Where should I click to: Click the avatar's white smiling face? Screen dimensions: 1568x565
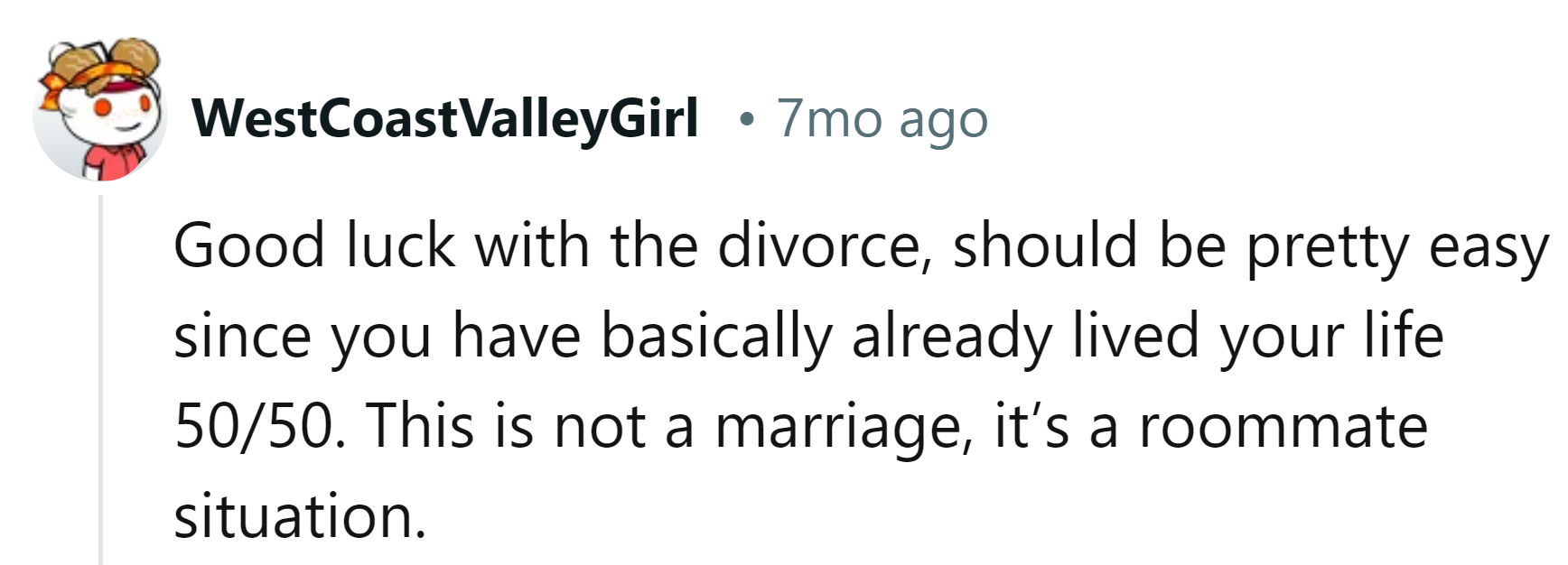point(117,113)
